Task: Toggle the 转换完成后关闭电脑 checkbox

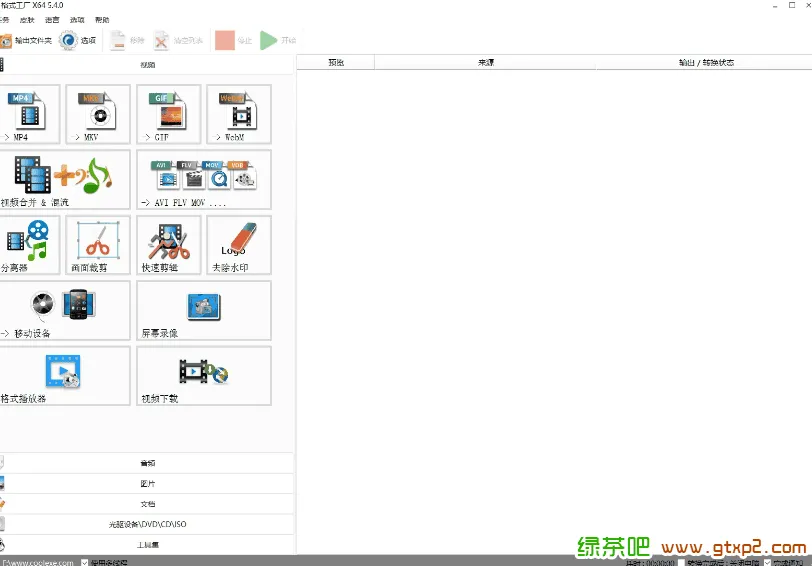Action: 681,562
